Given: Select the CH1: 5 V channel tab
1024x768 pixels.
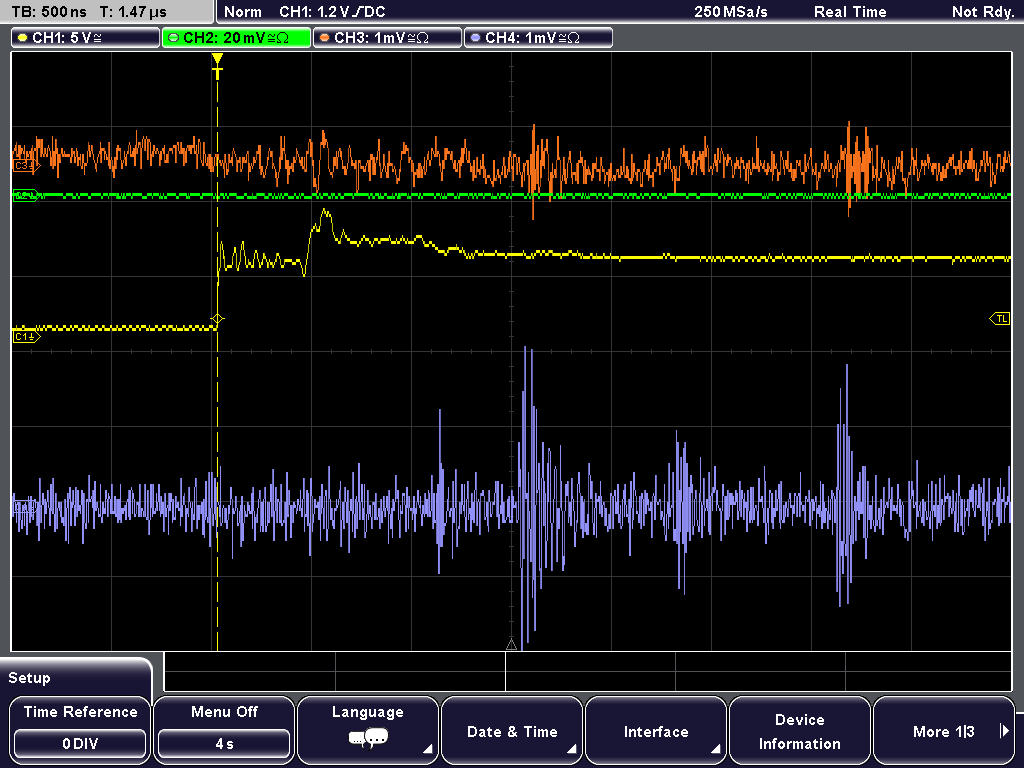Looking at the screenshot, I should [86, 38].
